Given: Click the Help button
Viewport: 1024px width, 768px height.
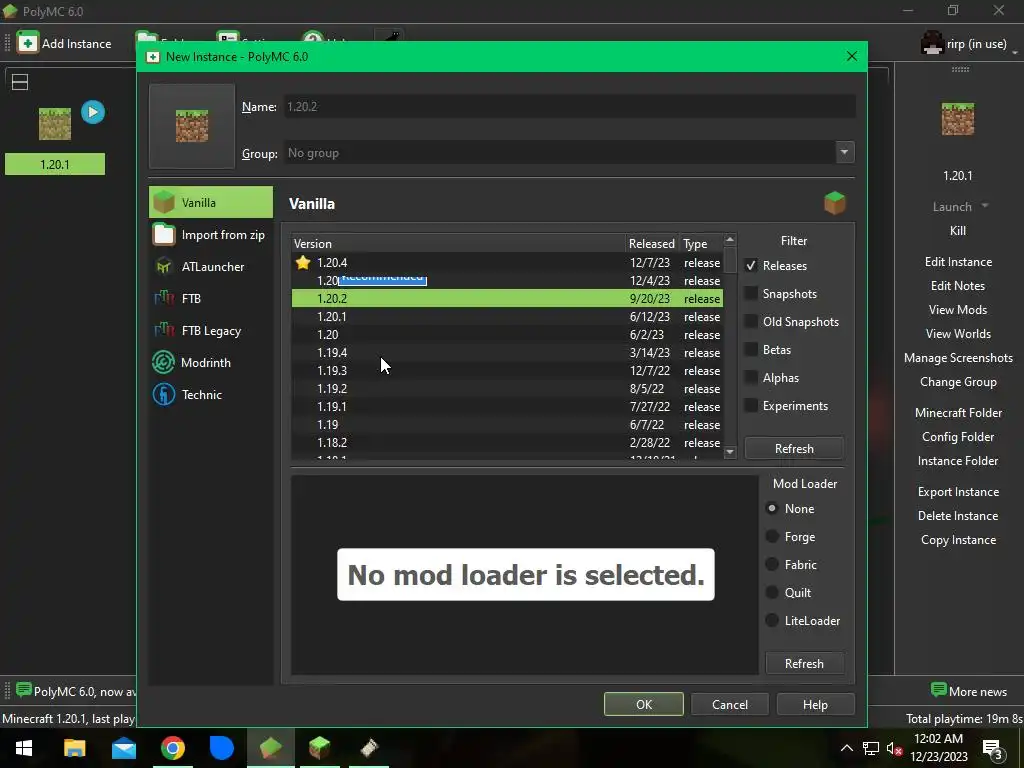Looking at the screenshot, I should coord(815,705).
